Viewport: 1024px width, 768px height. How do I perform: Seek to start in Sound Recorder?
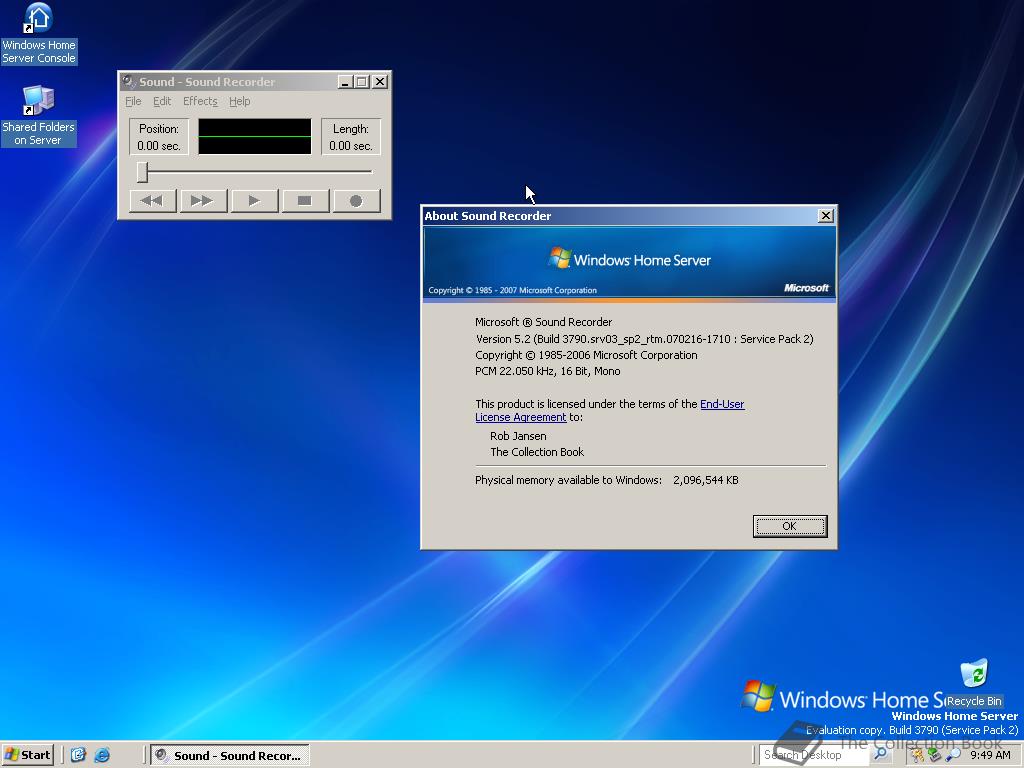153,201
